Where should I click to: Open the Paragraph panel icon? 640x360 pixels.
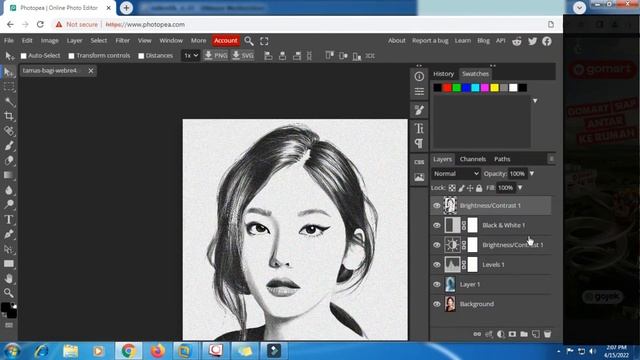coord(419,143)
